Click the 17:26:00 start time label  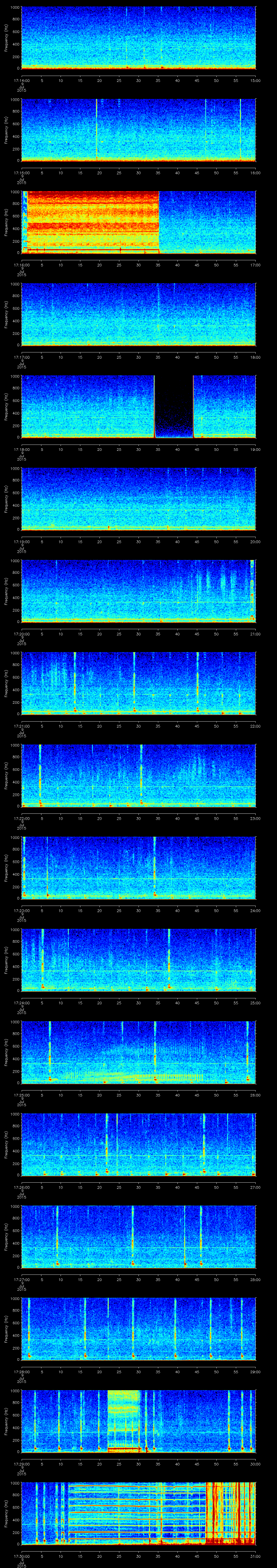tap(21, 1187)
